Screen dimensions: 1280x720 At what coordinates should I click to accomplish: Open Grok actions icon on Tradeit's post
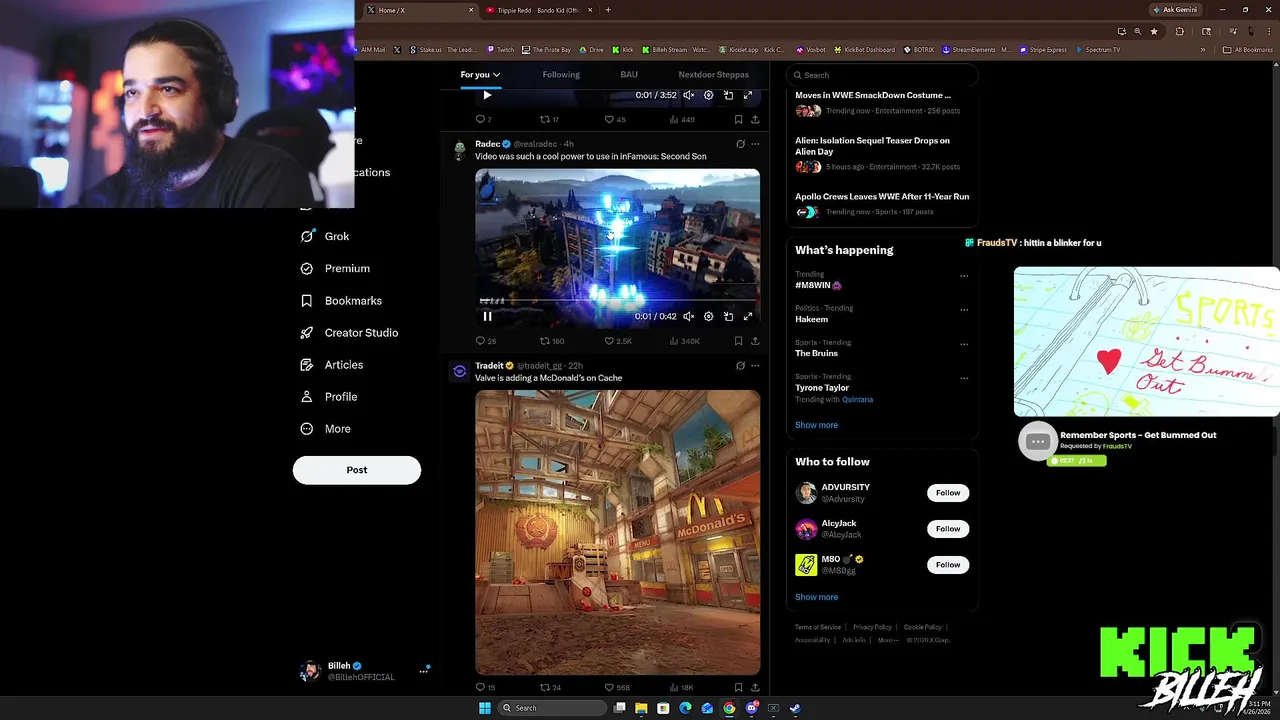[740, 366]
